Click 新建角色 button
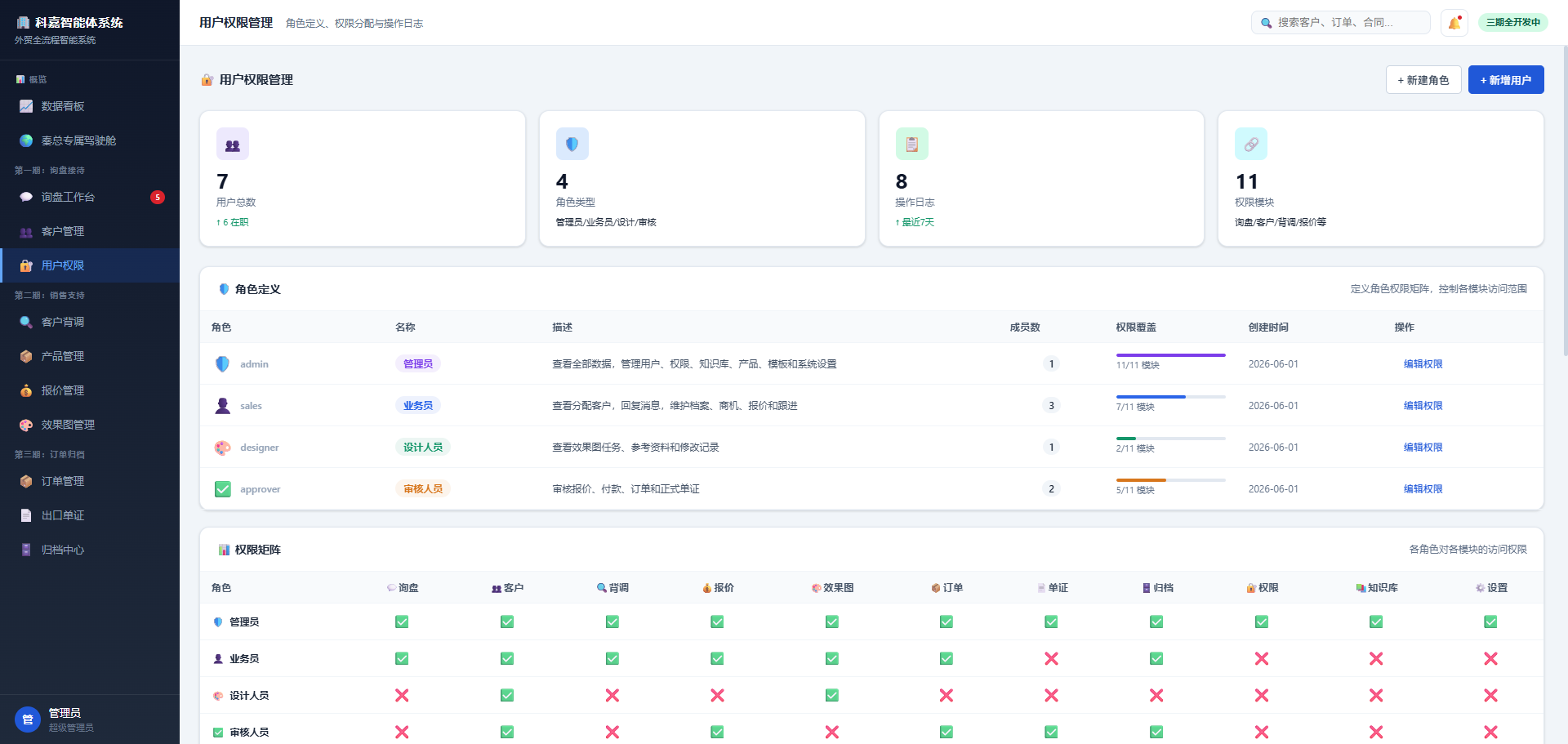 coord(1423,80)
